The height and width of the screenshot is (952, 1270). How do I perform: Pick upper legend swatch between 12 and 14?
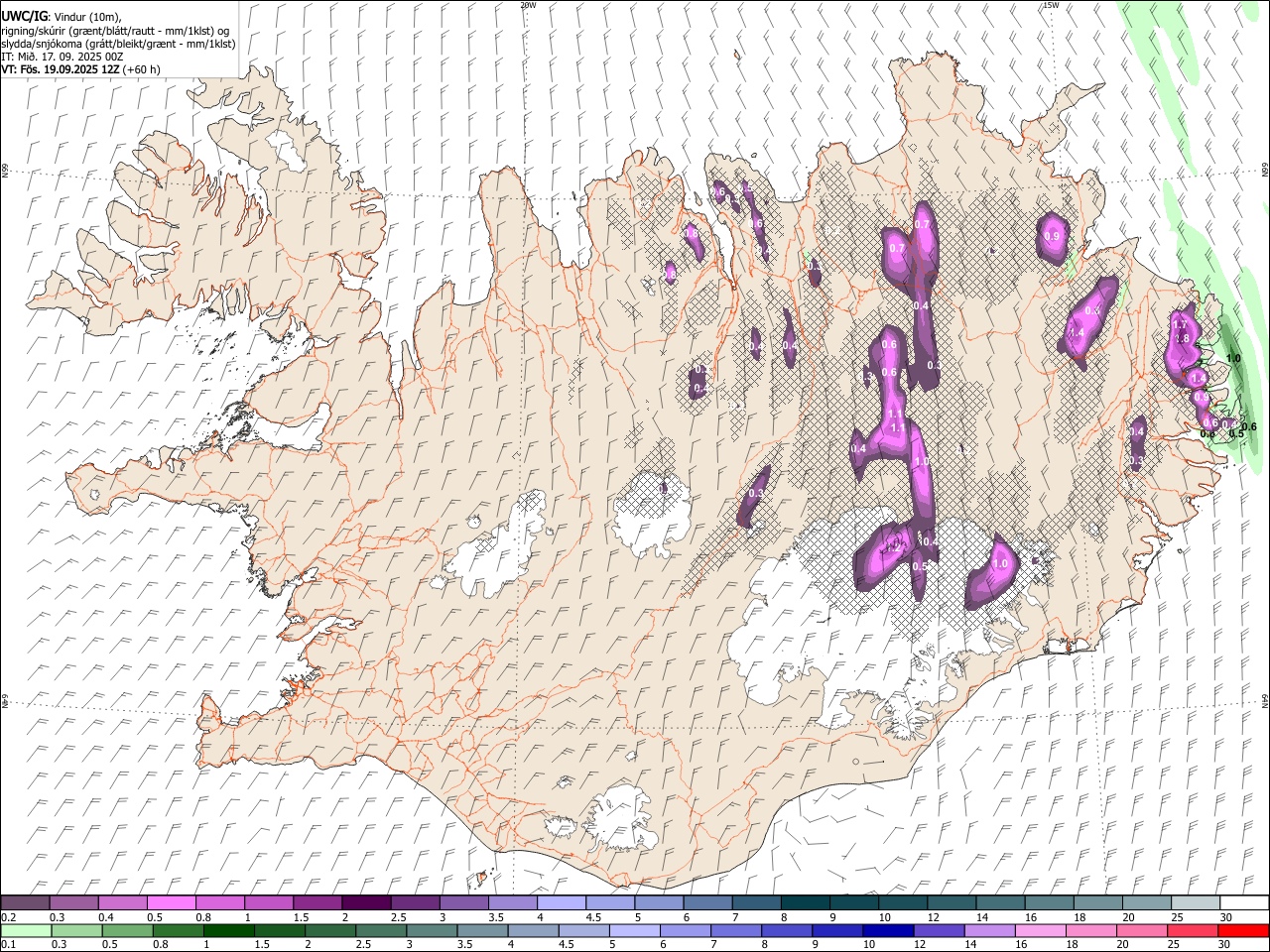click(952, 902)
